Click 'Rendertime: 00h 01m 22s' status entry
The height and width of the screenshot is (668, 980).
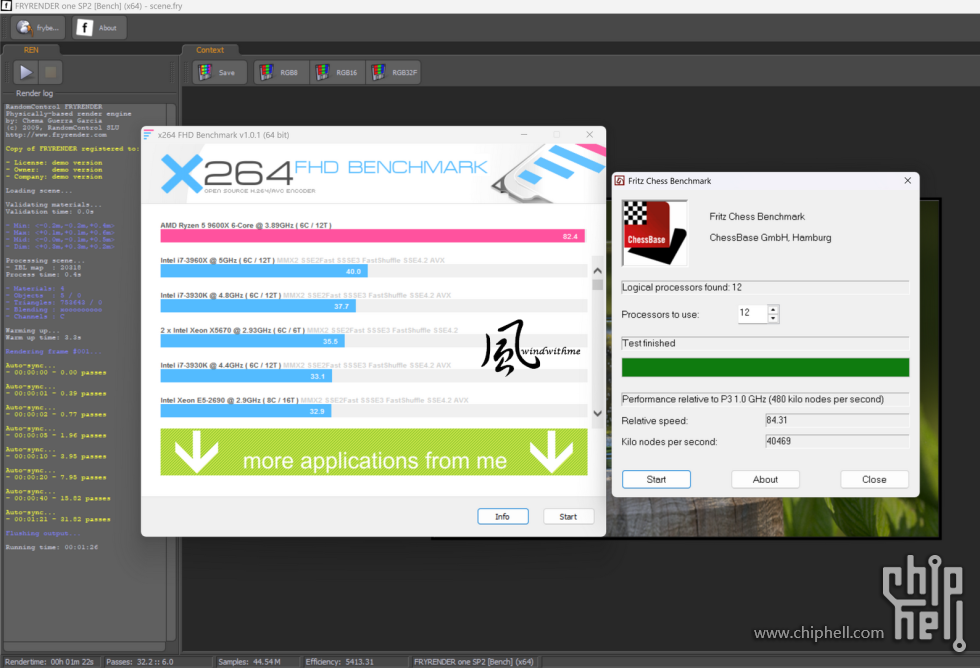point(49,662)
